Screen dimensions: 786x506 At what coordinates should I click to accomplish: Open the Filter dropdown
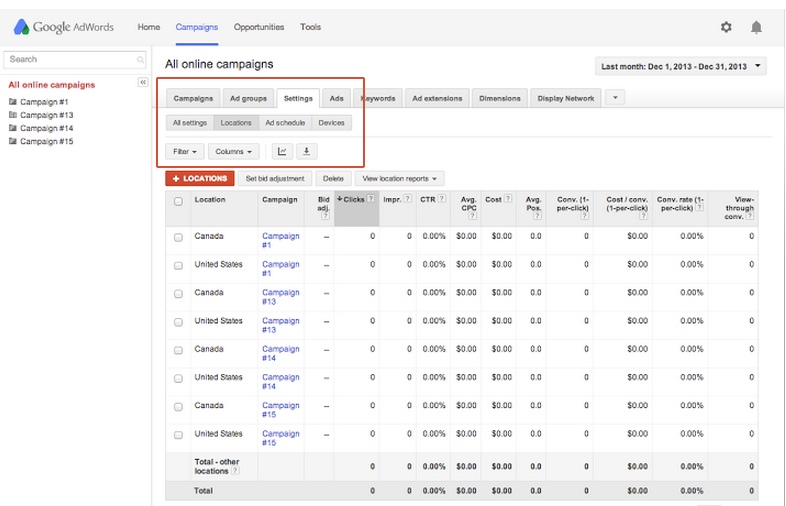click(x=184, y=152)
